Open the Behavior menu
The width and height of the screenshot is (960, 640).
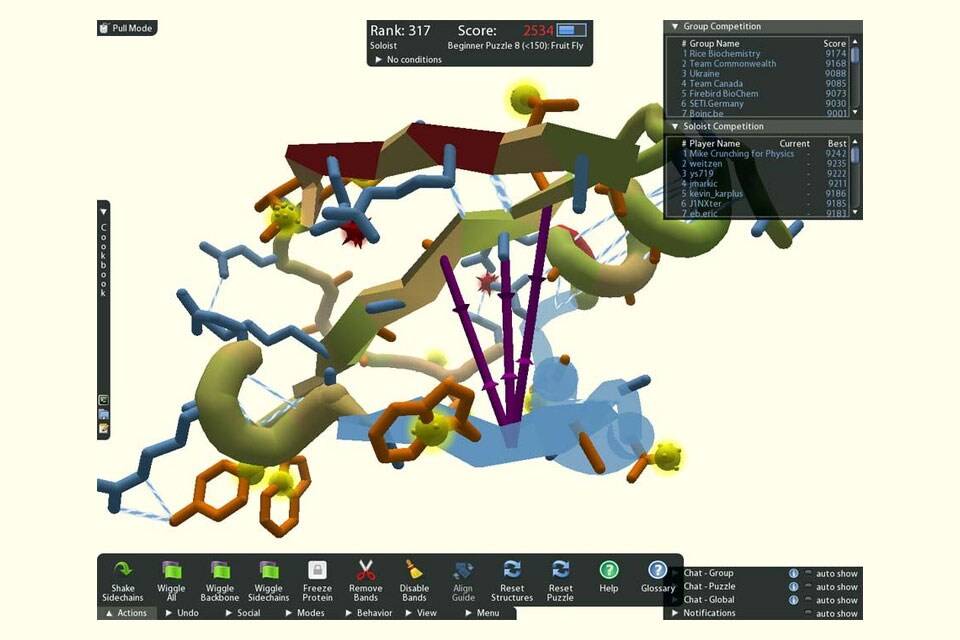(369, 612)
